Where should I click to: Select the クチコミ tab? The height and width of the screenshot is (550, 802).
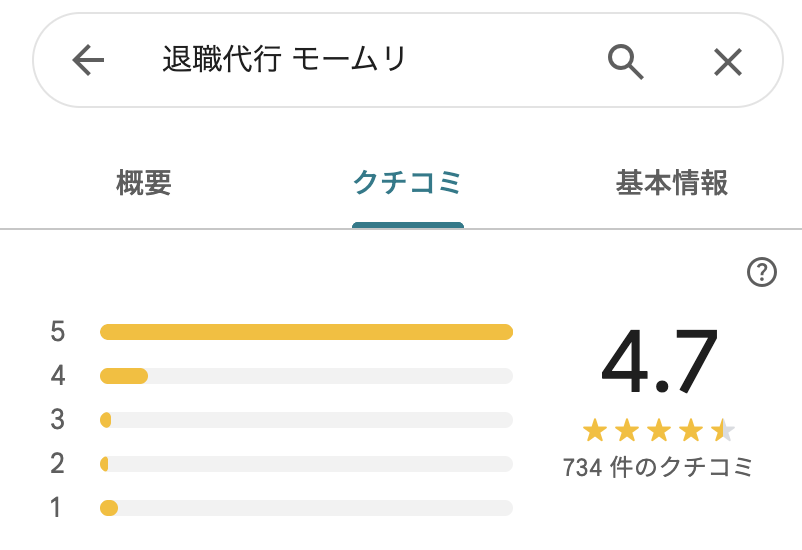click(408, 183)
